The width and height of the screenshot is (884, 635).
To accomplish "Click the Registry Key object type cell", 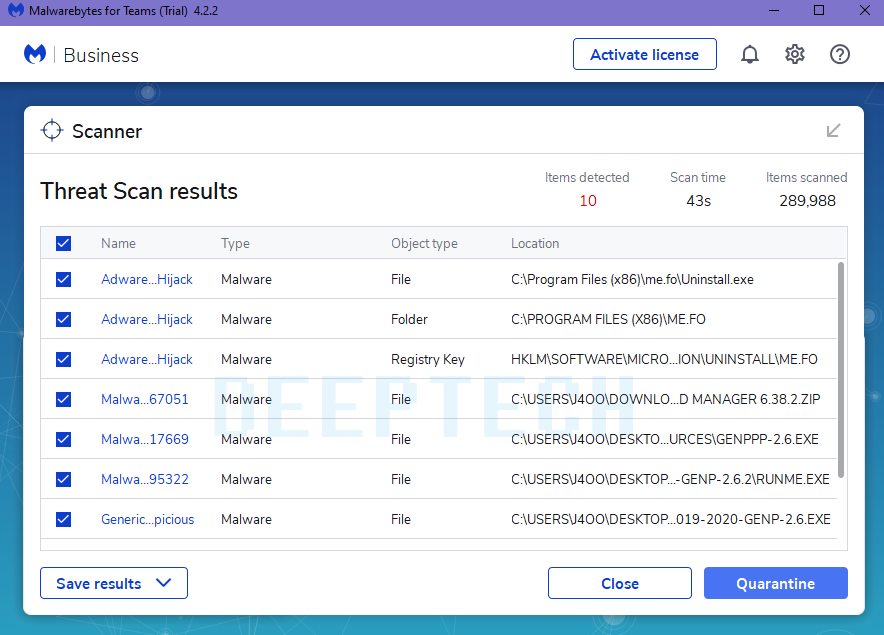I will (x=428, y=359).
